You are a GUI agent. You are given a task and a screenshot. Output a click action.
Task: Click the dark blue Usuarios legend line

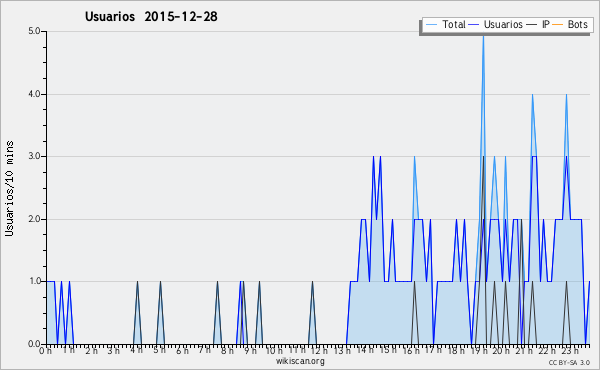pyautogui.click(x=474, y=24)
